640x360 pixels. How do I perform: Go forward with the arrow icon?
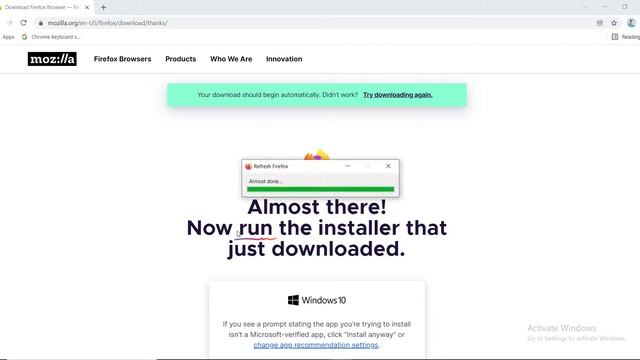[x=9, y=23]
